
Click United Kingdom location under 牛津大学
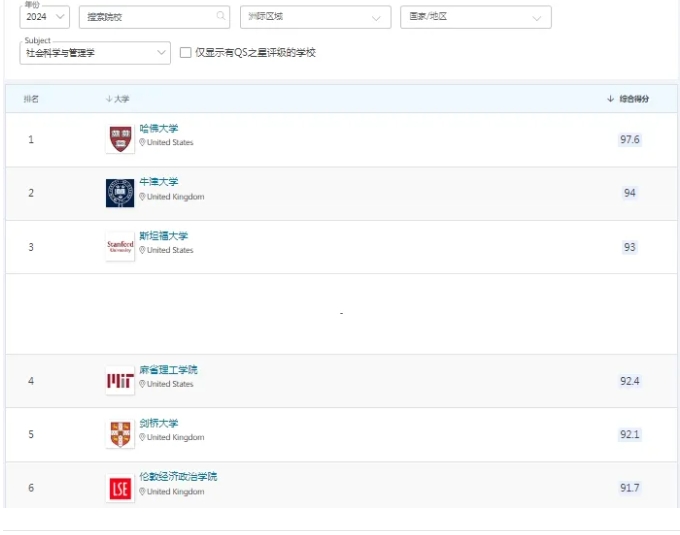pyautogui.click(x=176, y=196)
